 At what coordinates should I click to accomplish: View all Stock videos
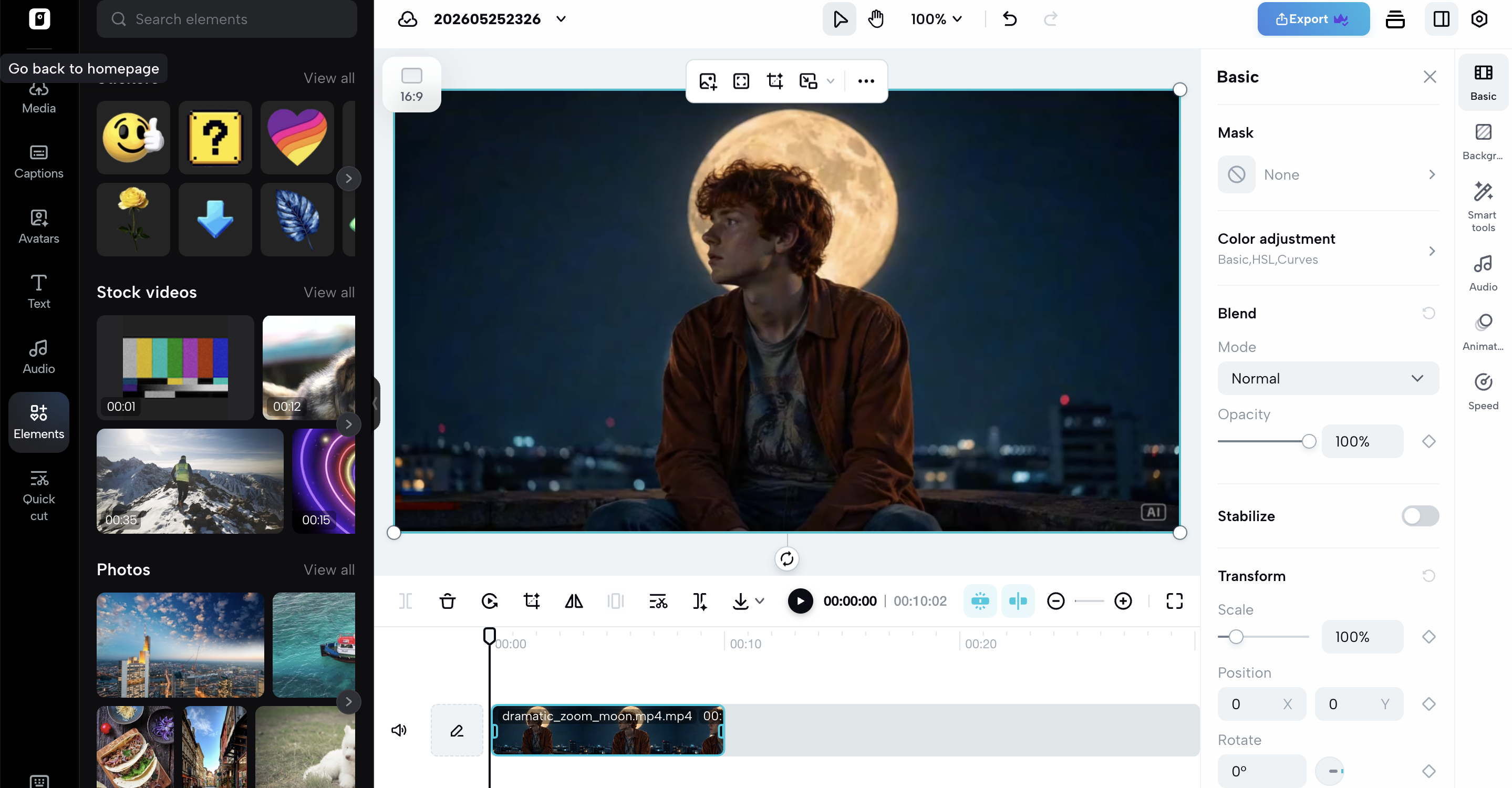[x=329, y=292]
